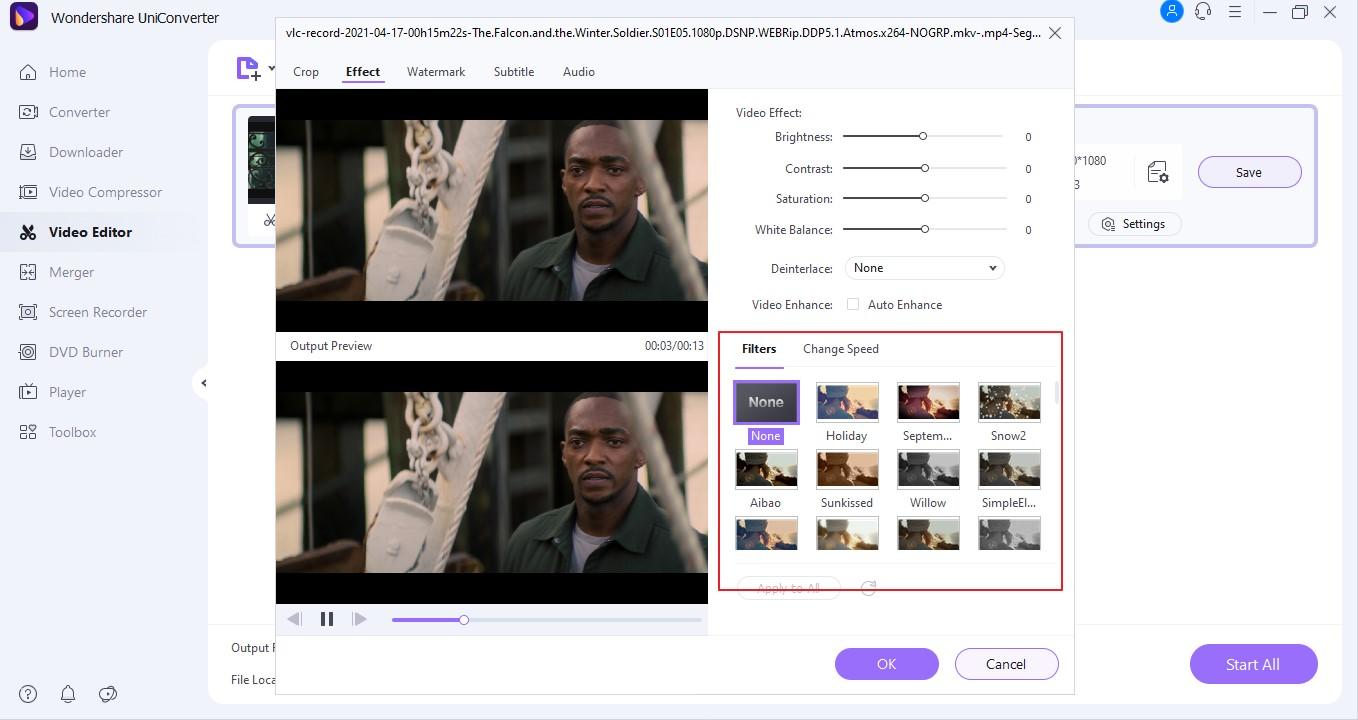Image resolution: width=1358 pixels, height=720 pixels.
Task: Apply the Aibao filter
Action: click(766, 469)
